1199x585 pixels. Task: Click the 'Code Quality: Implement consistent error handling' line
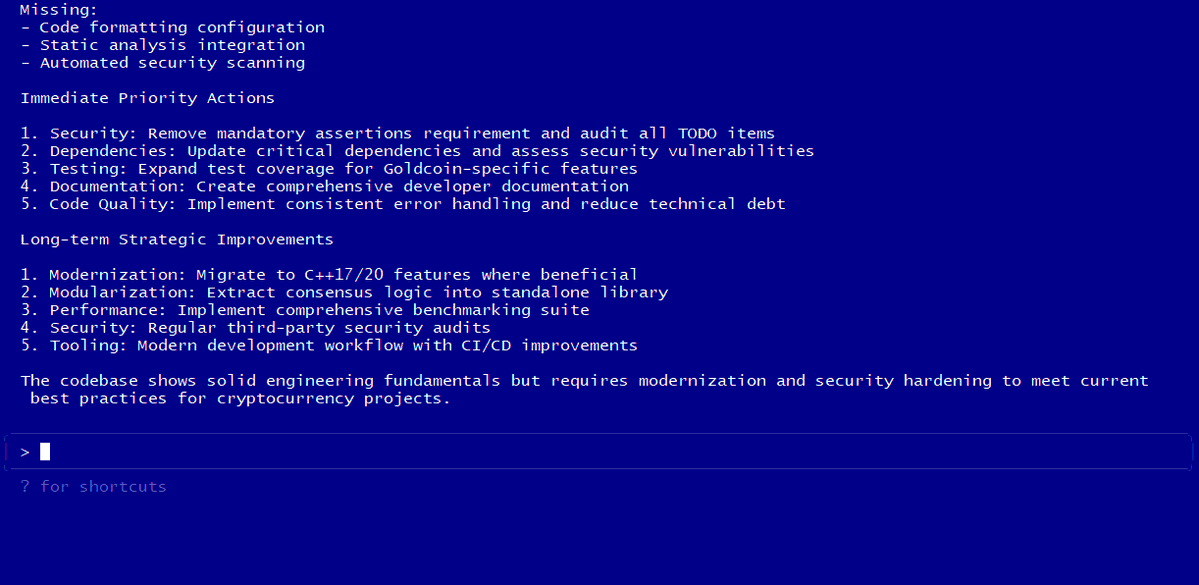(x=403, y=204)
